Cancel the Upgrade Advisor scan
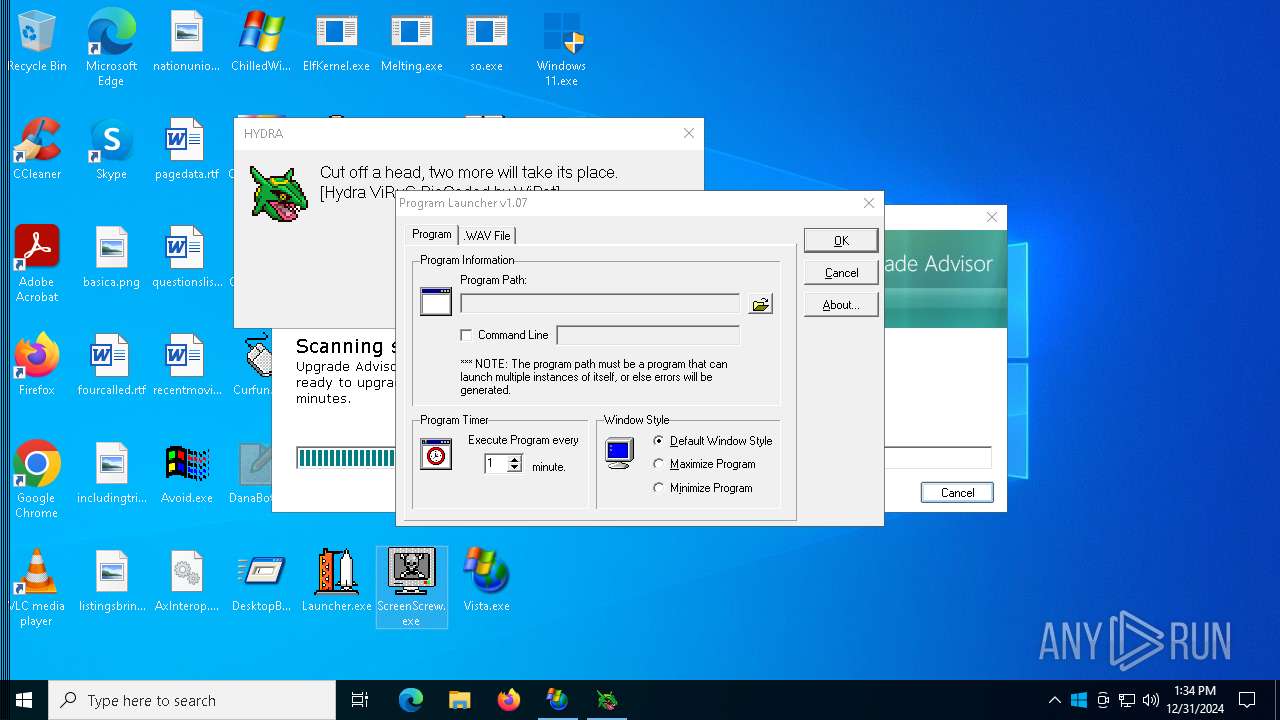The height and width of the screenshot is (720, 1280). pyautogui.click(x=957, y=492)
